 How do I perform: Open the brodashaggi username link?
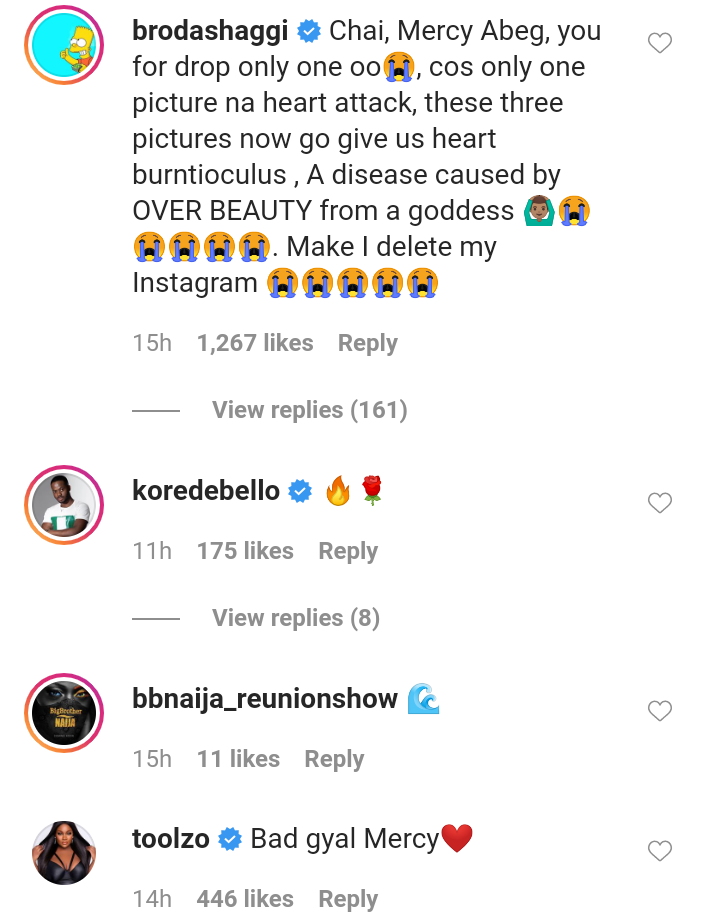click(212, 31)
